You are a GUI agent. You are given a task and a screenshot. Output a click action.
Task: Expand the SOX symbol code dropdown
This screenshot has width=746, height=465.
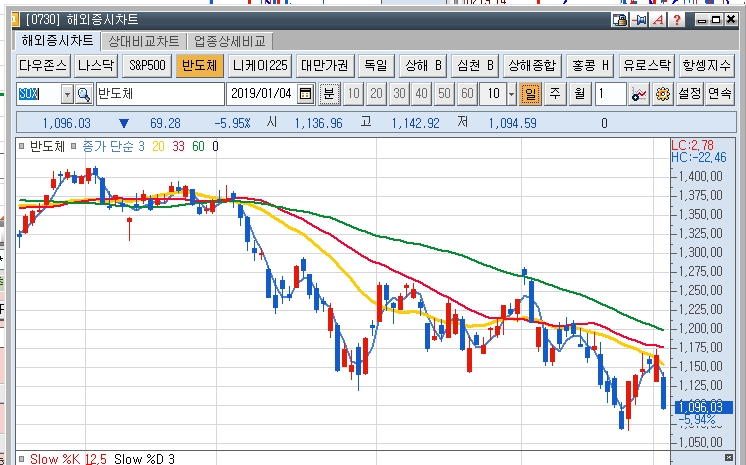point(67,94)
